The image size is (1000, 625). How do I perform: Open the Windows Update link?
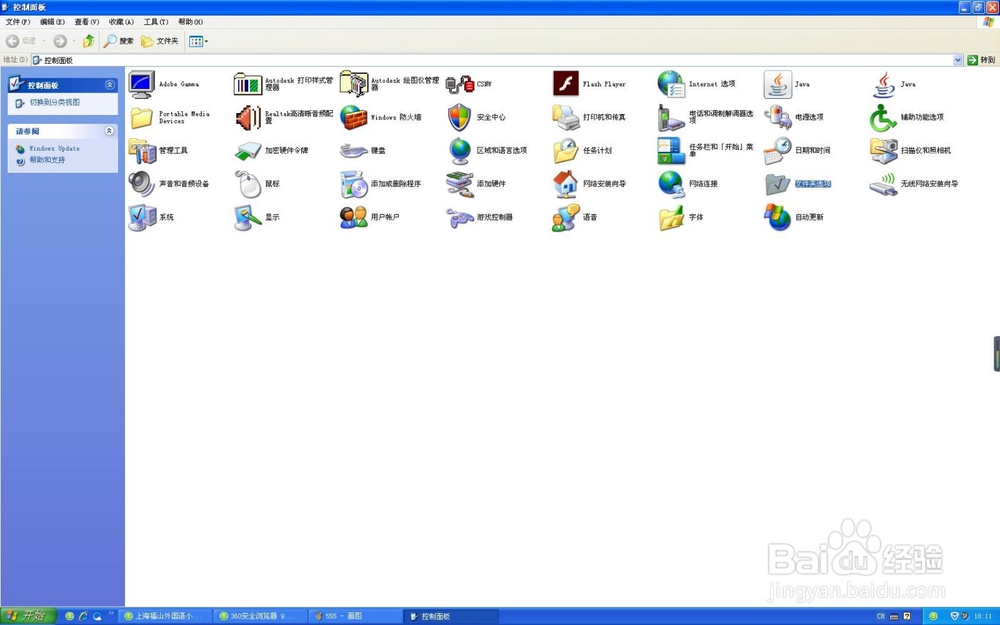pos(54,148)
